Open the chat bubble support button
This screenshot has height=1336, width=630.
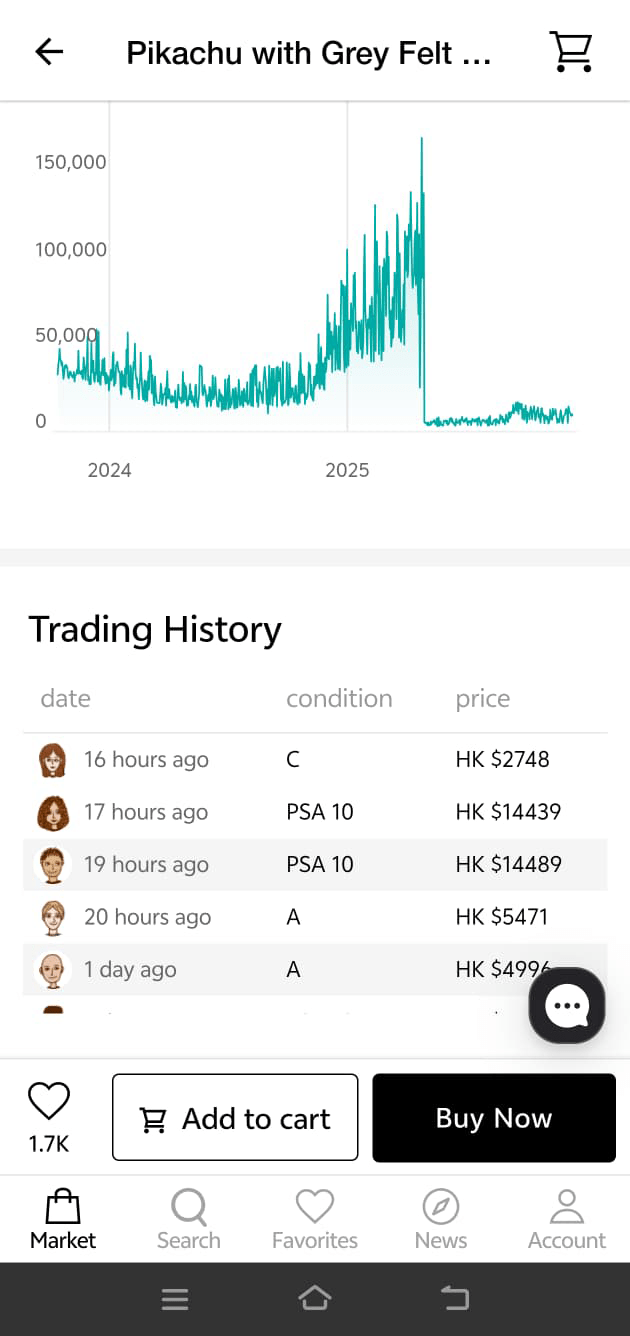click(567, 1006)
